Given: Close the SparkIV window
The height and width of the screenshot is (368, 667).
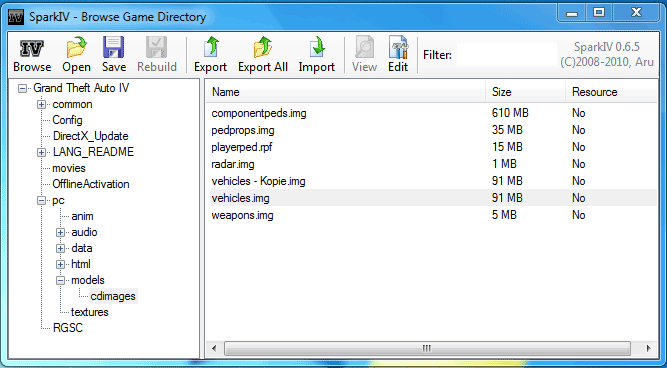Looking at the screenshot, I should click(636, 14).
